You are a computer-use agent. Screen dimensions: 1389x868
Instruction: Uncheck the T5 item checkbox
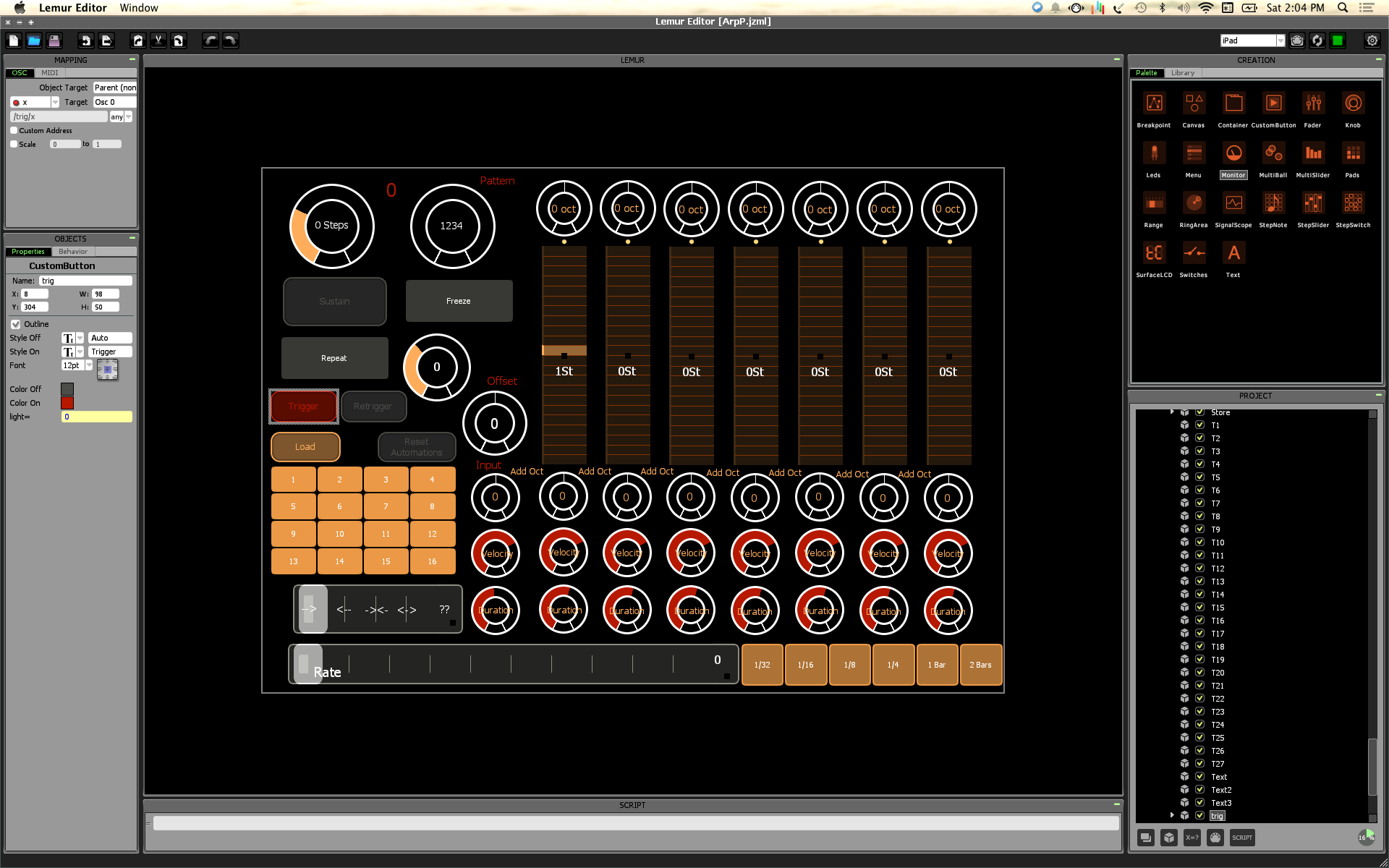(x=1199, y=477)
